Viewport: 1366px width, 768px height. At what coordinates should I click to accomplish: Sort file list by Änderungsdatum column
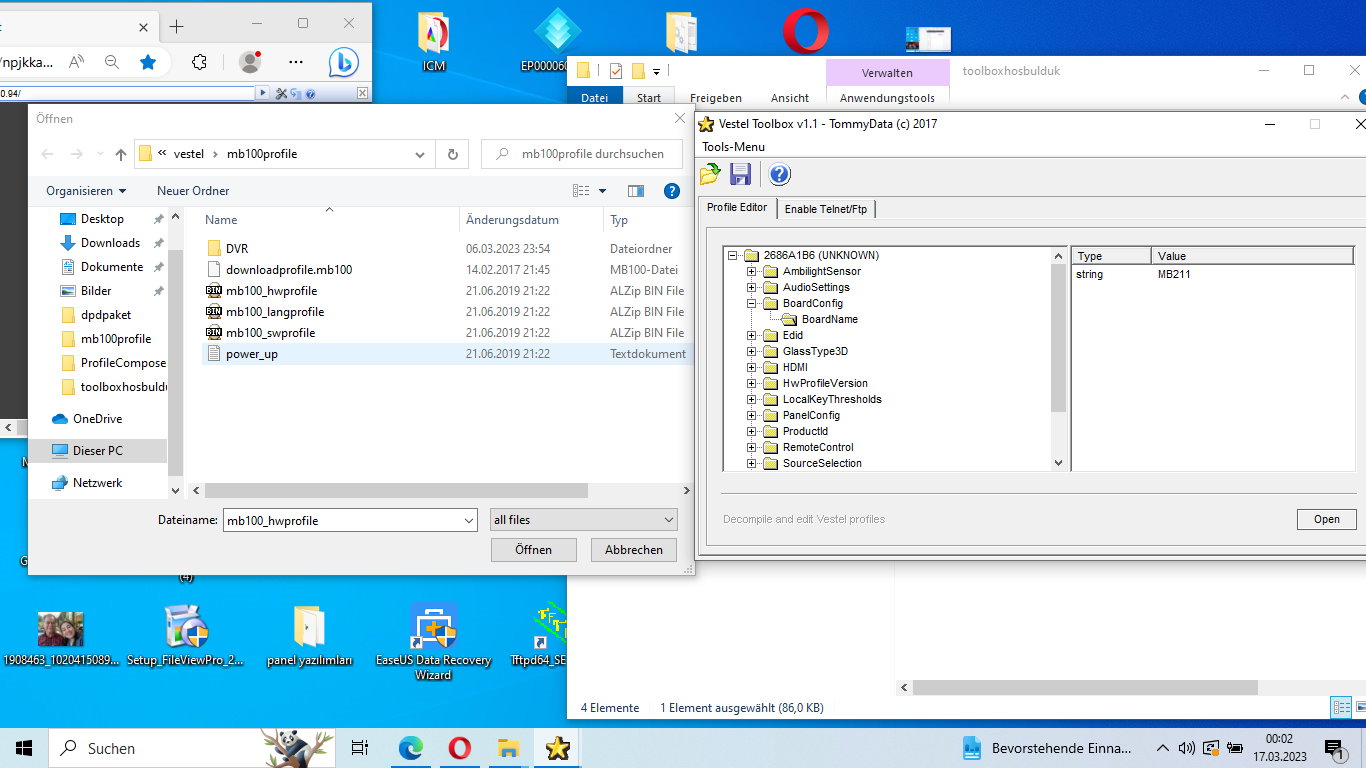click(x=512, y=220)
